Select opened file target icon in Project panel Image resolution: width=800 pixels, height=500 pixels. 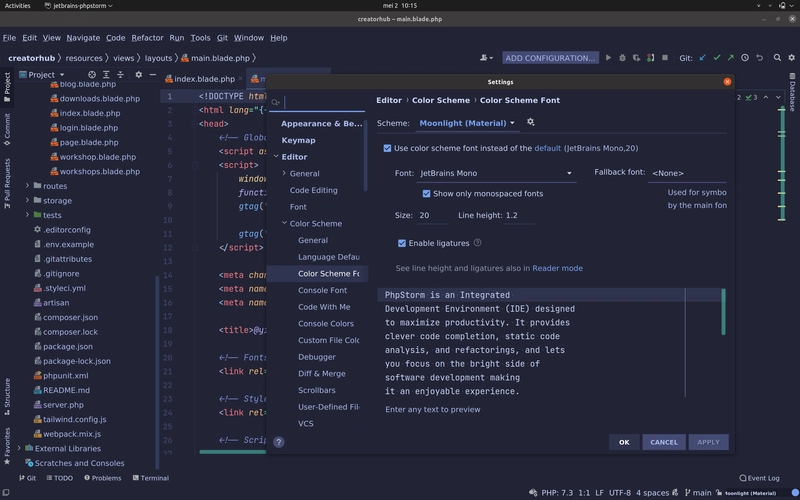(92, 74)
